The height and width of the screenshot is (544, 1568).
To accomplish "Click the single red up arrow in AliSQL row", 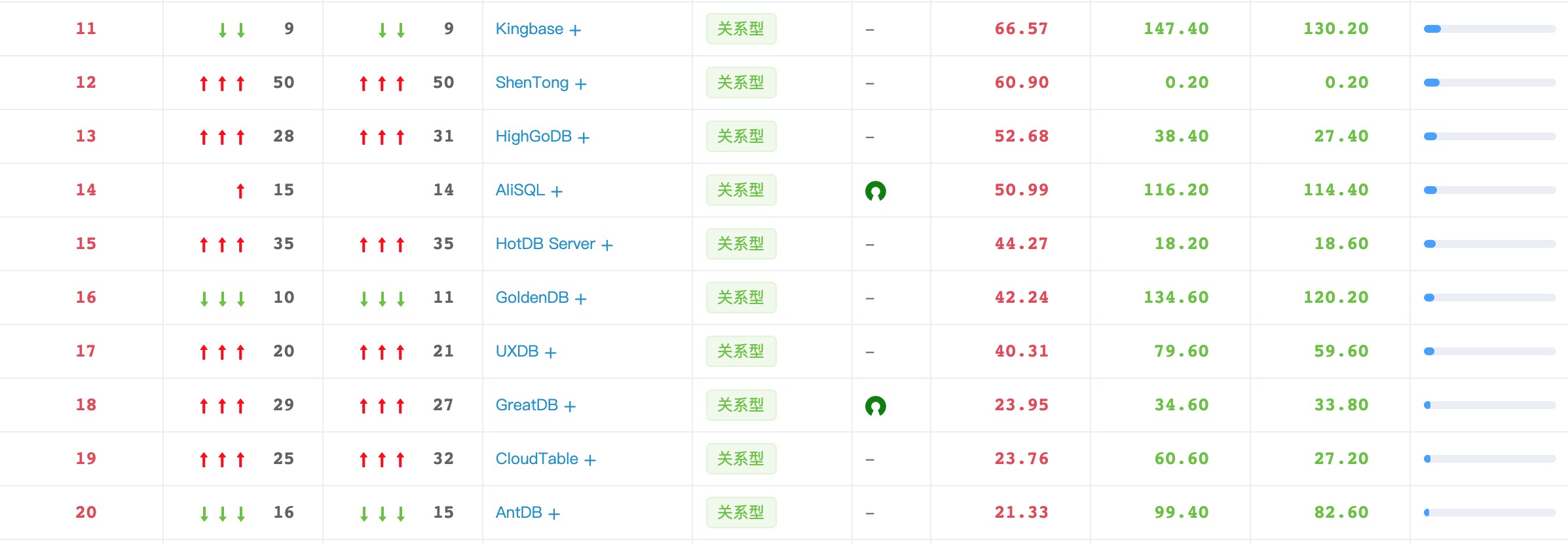I will [240, 191].
